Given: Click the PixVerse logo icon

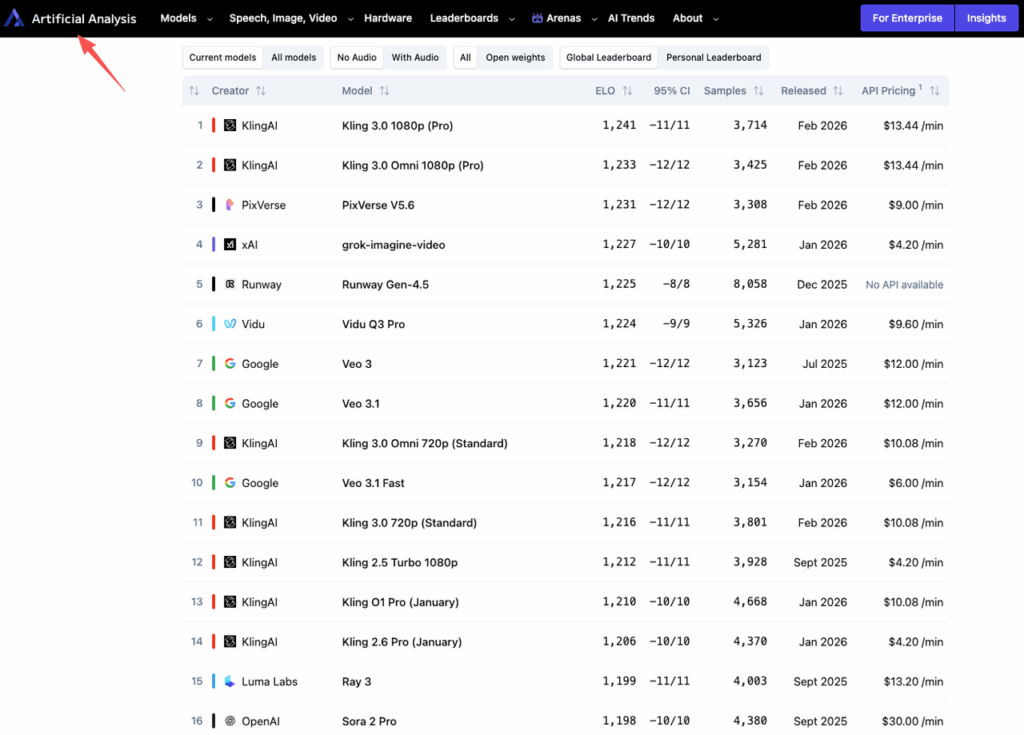Looking at the screenshot, I should pos(230,204).
